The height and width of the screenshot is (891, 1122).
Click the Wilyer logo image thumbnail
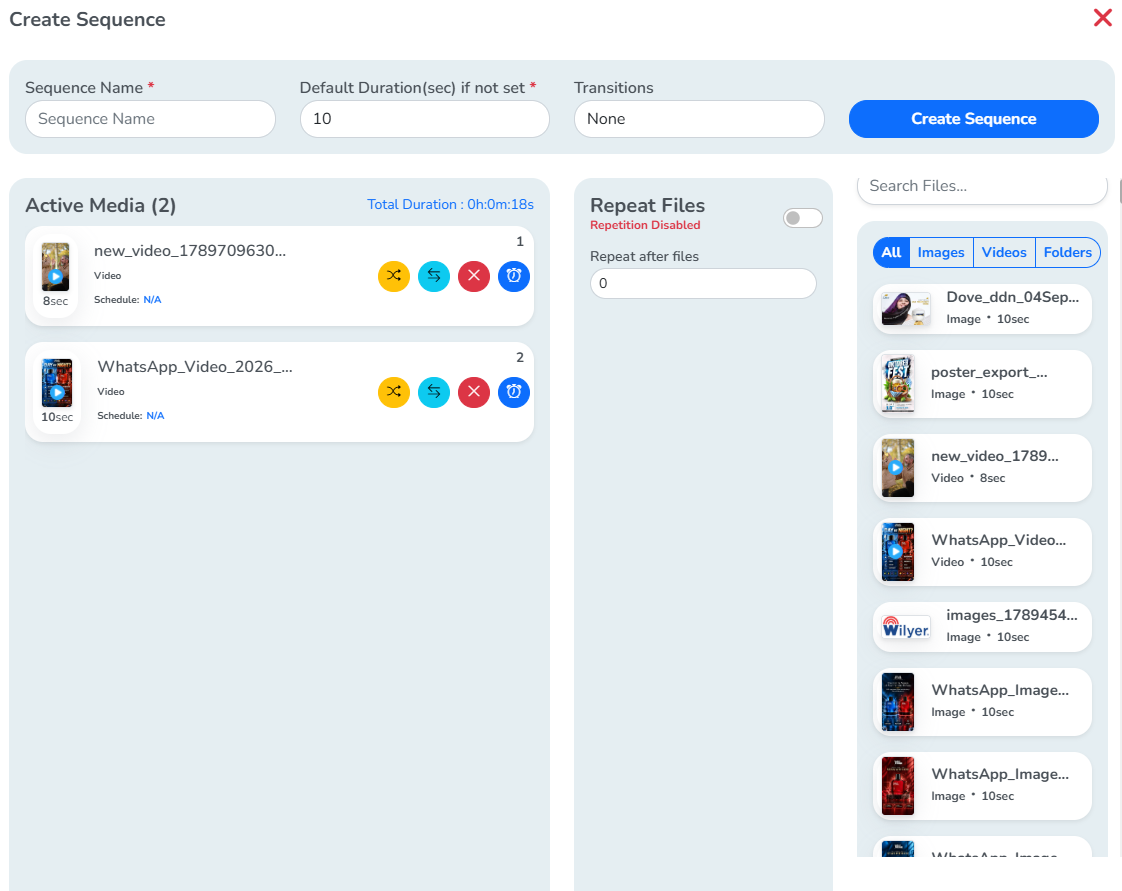906,627
